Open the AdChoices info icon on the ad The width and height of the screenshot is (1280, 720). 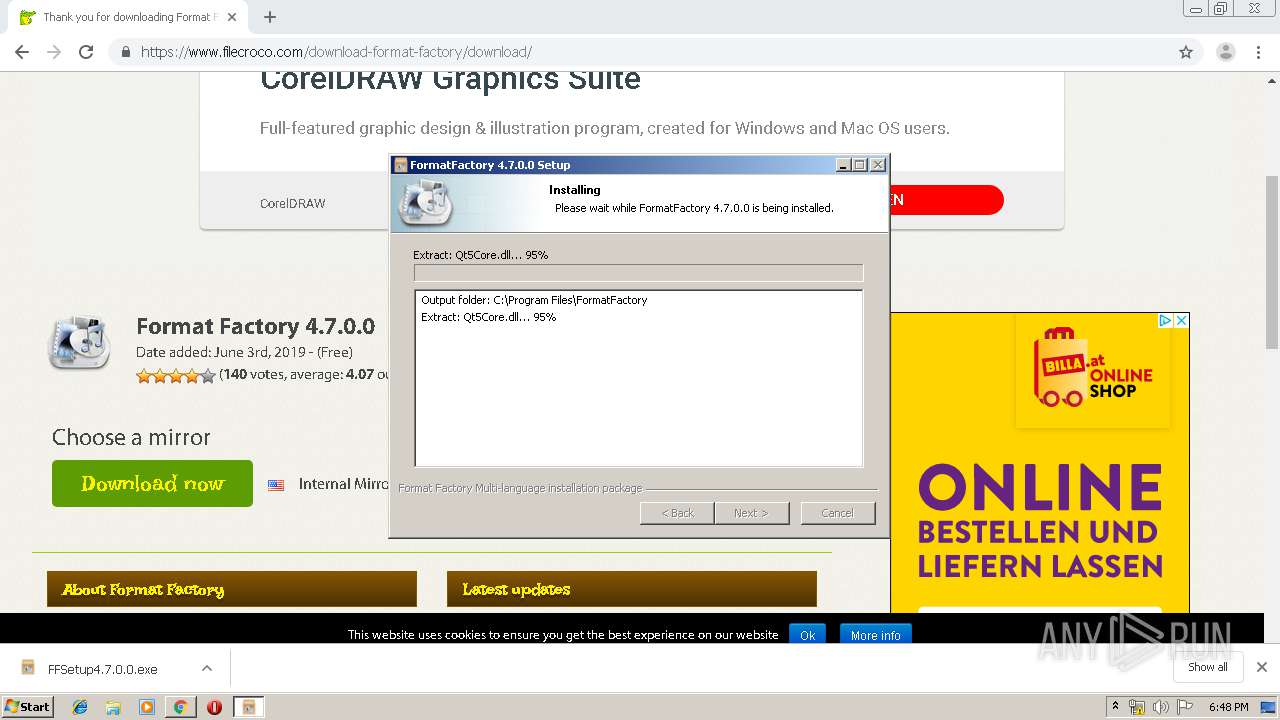pos(1165,321)
